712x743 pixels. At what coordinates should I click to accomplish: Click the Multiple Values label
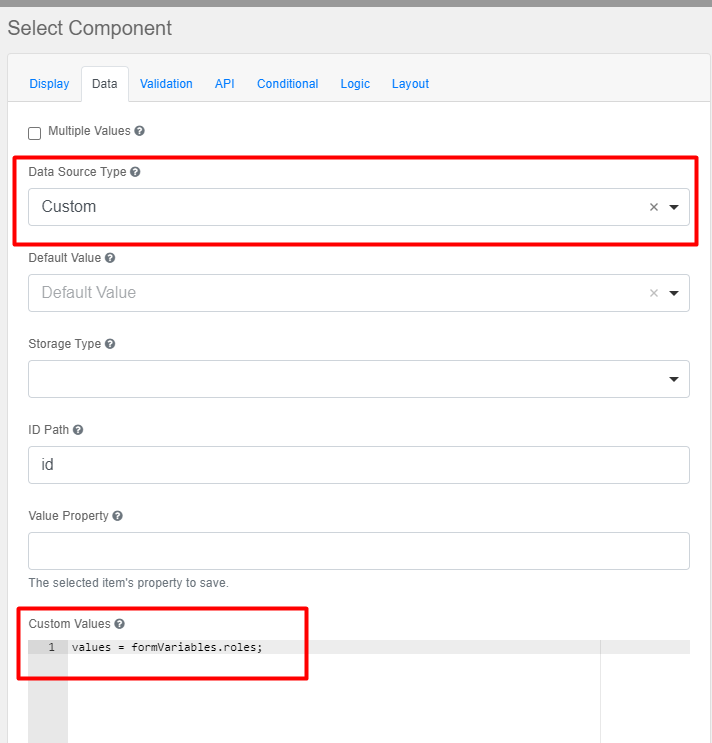coord(89,131)
